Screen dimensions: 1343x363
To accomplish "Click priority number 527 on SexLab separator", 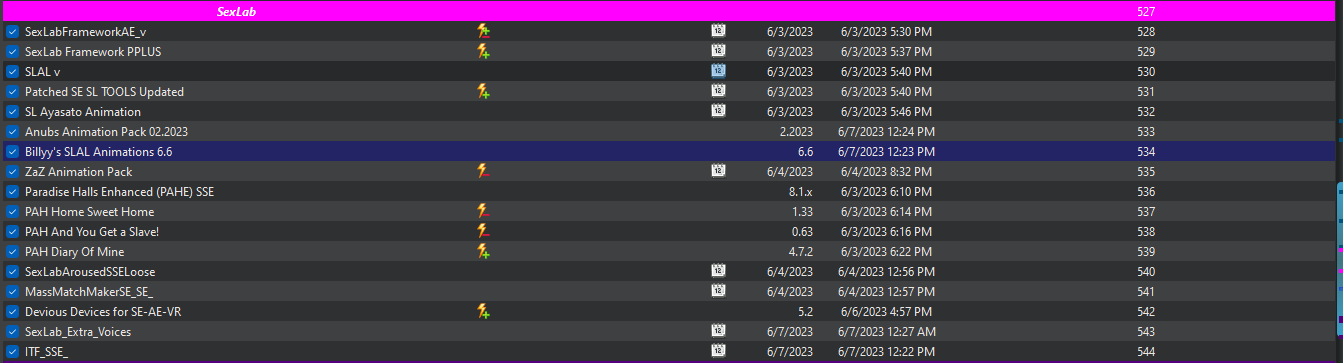I will [1146, 12].
